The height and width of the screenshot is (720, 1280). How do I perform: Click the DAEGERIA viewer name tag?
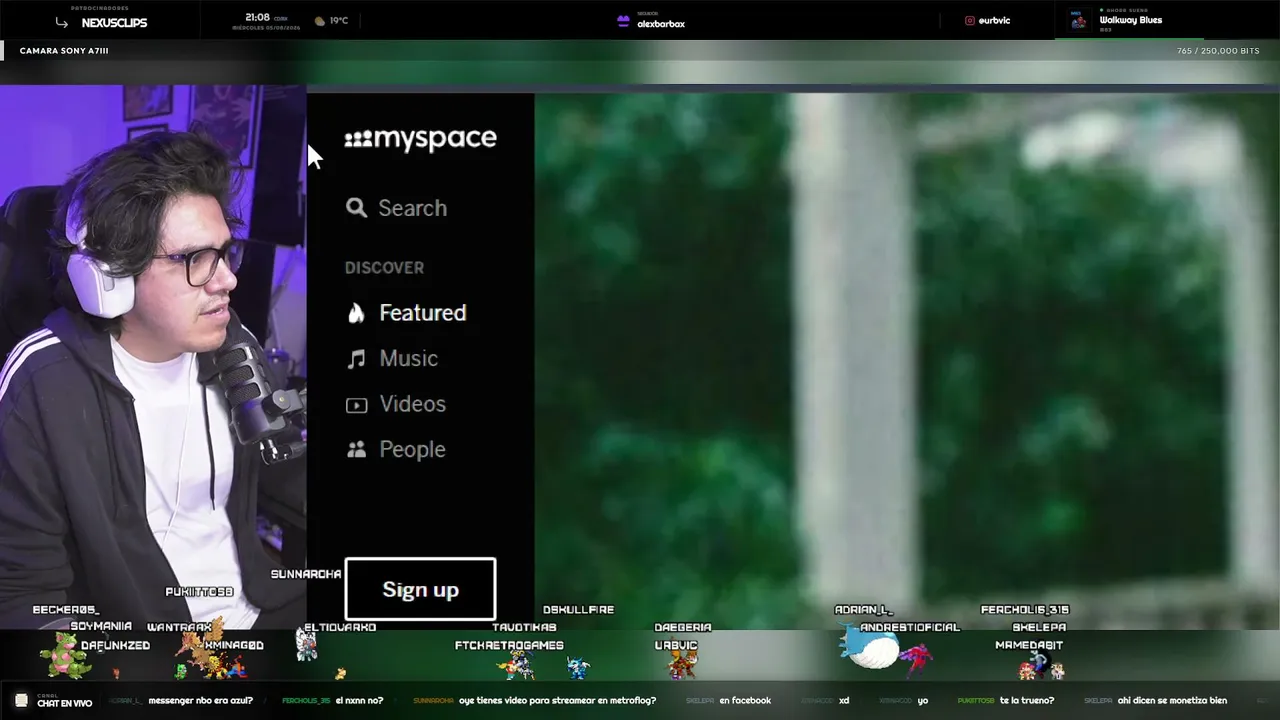[683, 627]
